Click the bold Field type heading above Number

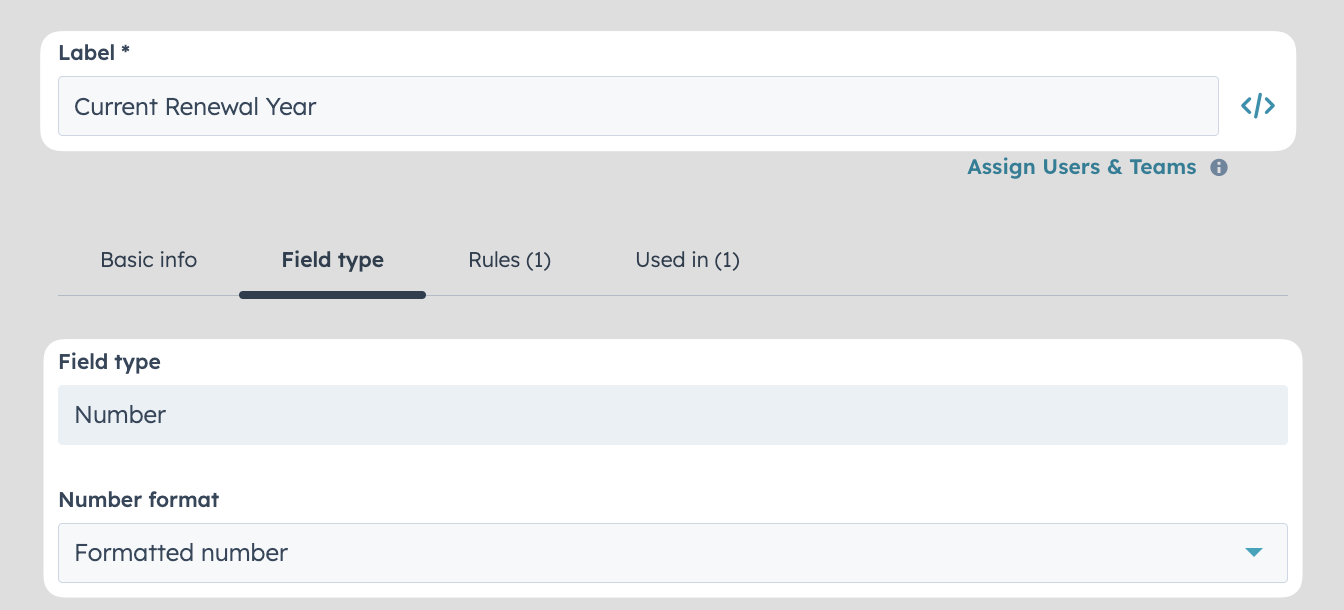[110, 362]
